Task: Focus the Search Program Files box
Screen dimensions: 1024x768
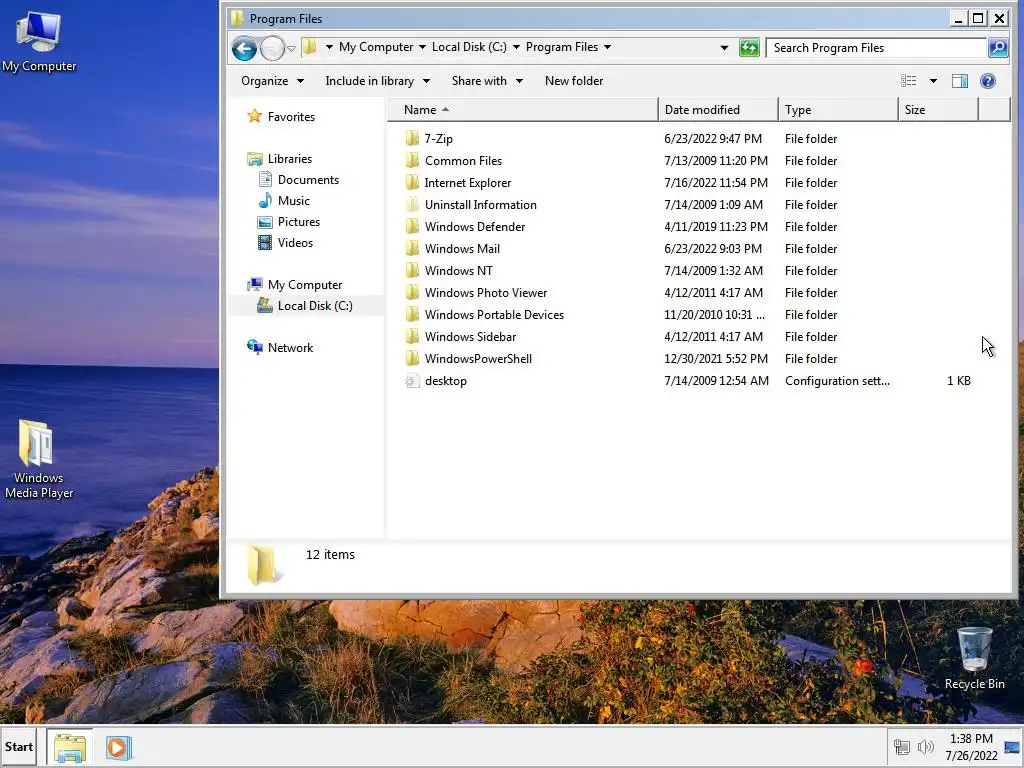Action: point(876,48)
